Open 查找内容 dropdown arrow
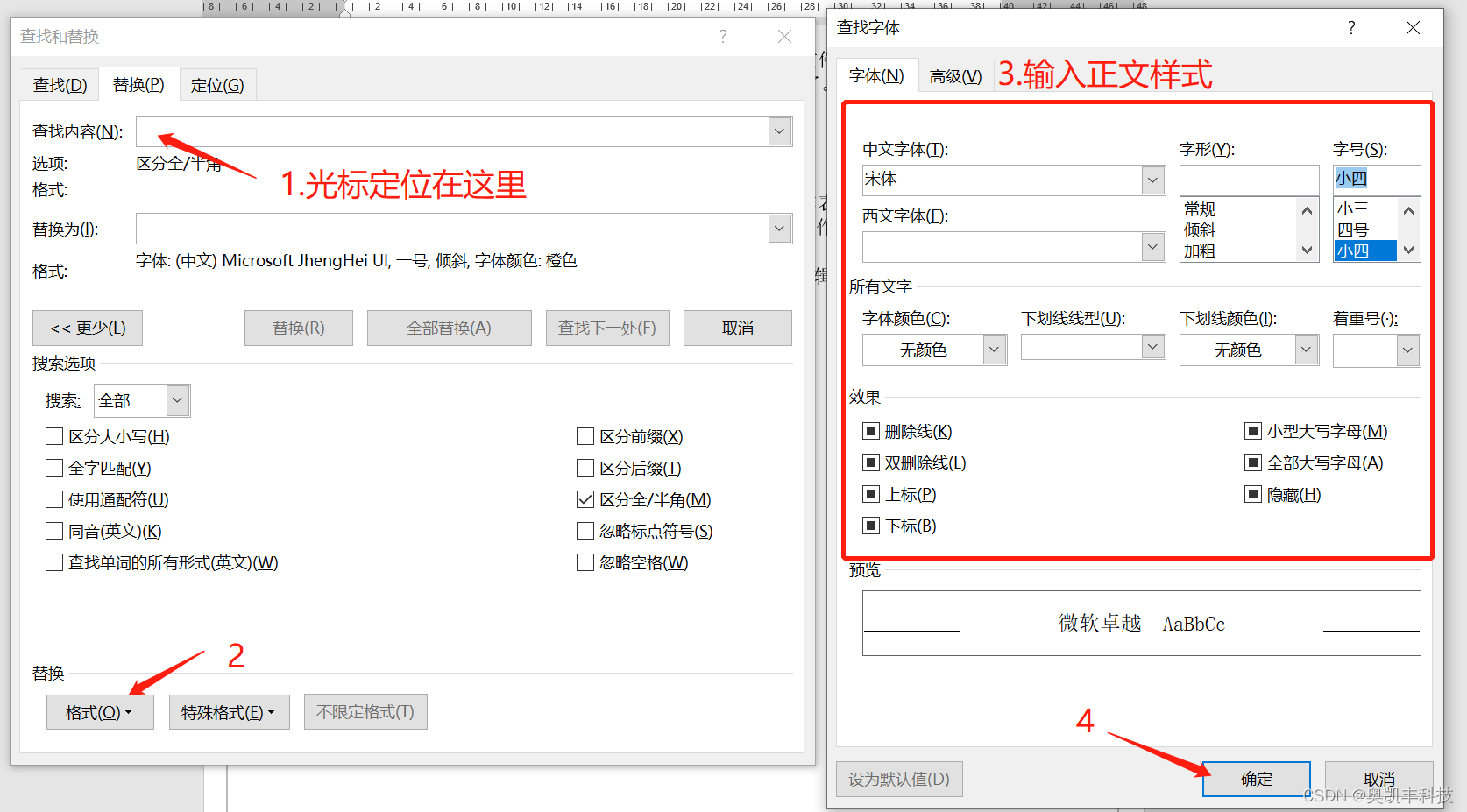Image resolution: width=1467 pixels, height=812 pixels. coord(780,131)
